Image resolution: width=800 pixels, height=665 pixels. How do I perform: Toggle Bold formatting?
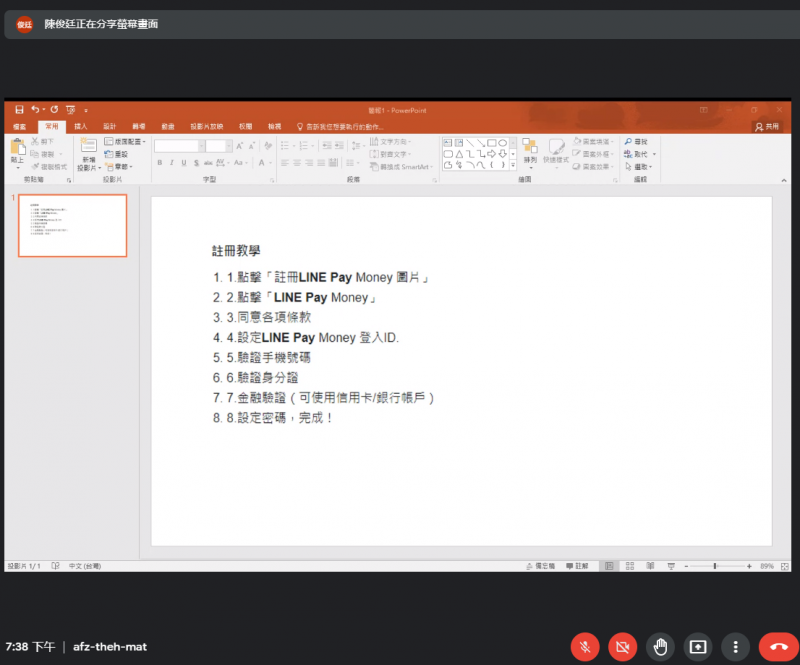(x=160, y=163)
